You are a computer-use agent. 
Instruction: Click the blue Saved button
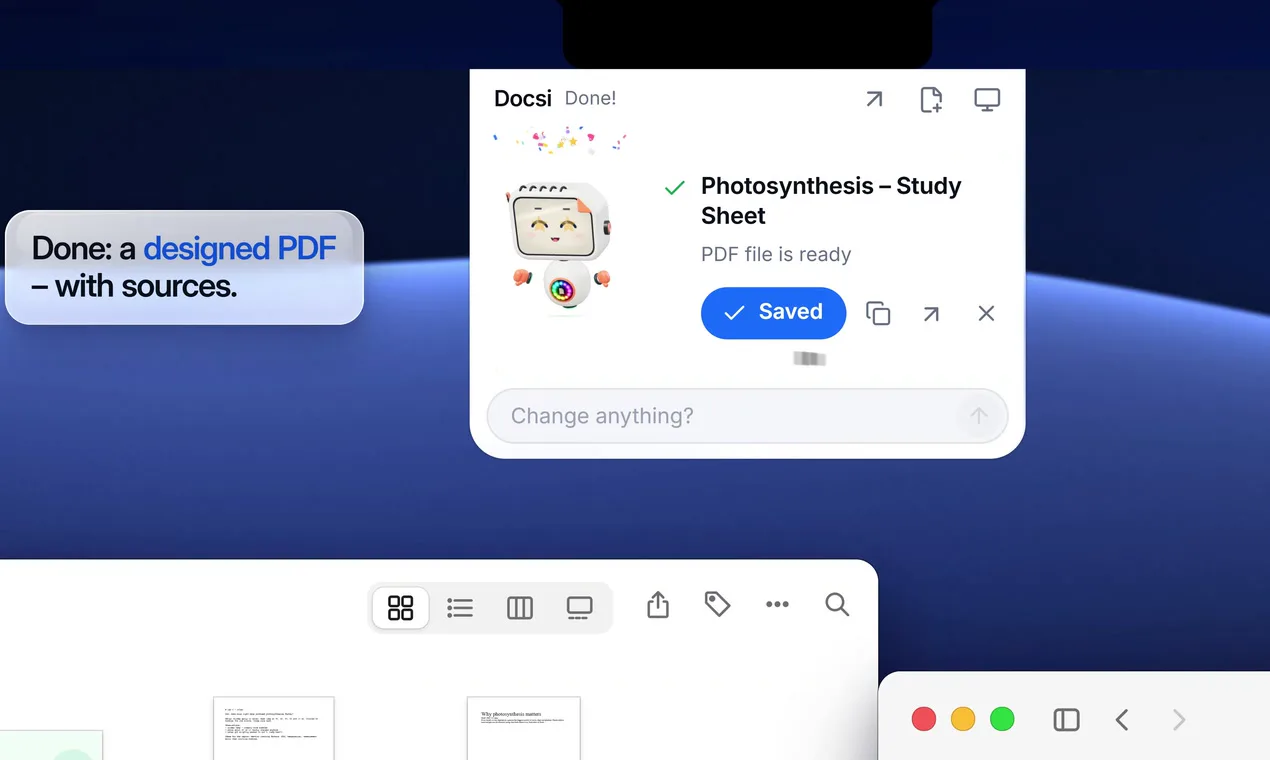[773, 312]
